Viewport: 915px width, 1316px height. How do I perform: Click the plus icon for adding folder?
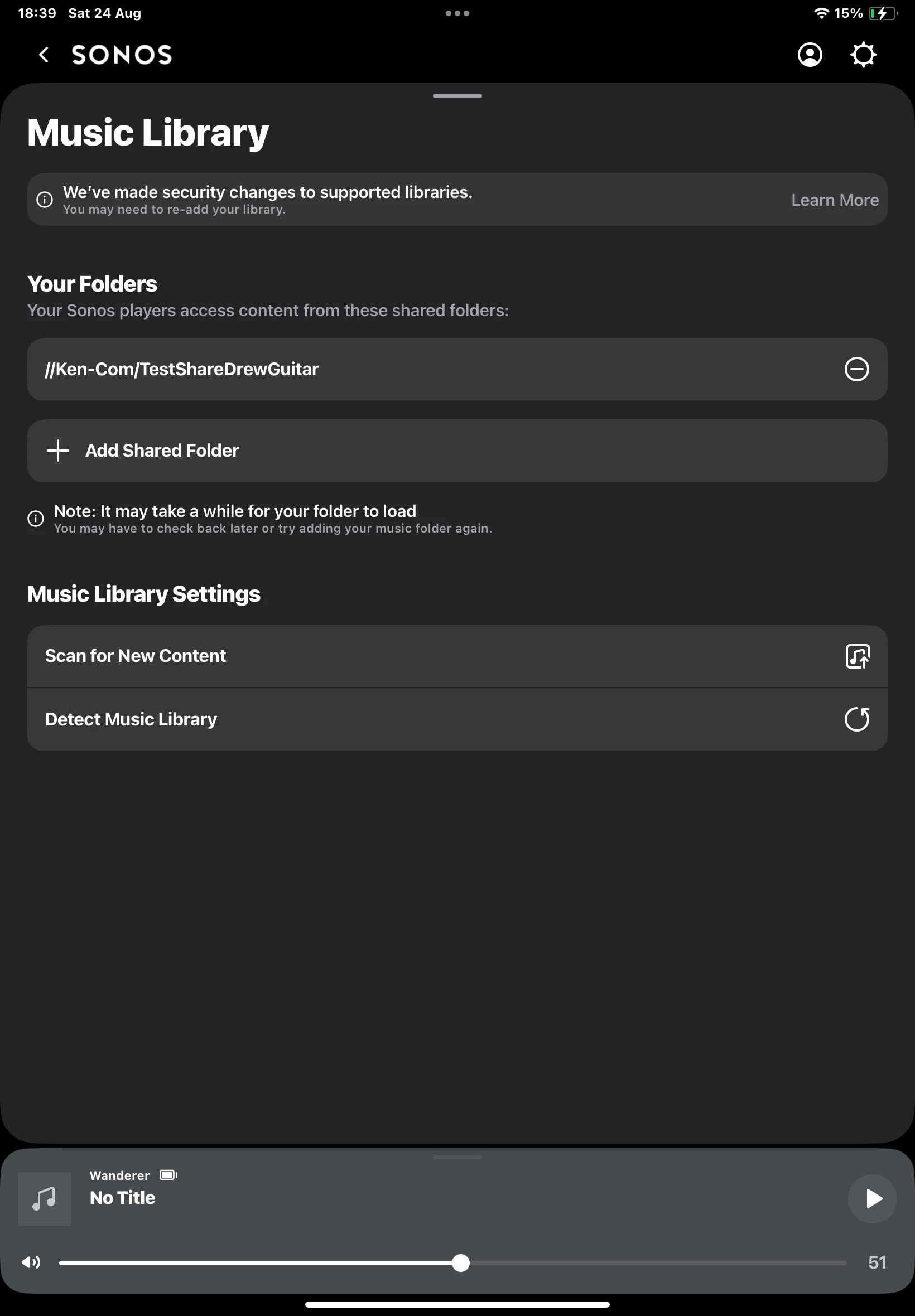tap(58, 451)
